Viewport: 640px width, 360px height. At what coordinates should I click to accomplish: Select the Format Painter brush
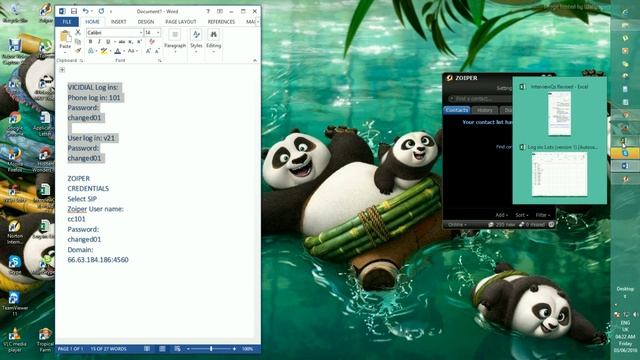click(78, 51)
